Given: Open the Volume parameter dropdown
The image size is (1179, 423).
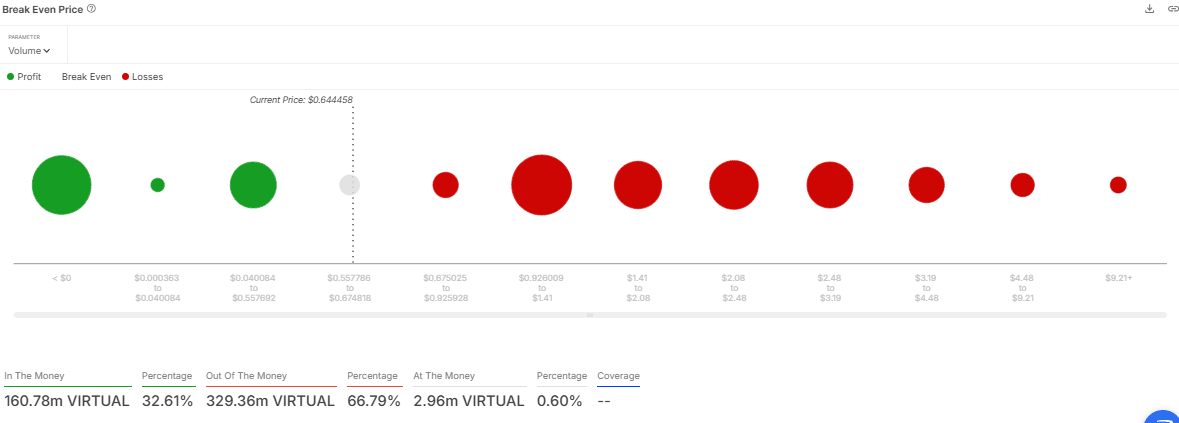Looking at the screenshot, I should [29, 50].
